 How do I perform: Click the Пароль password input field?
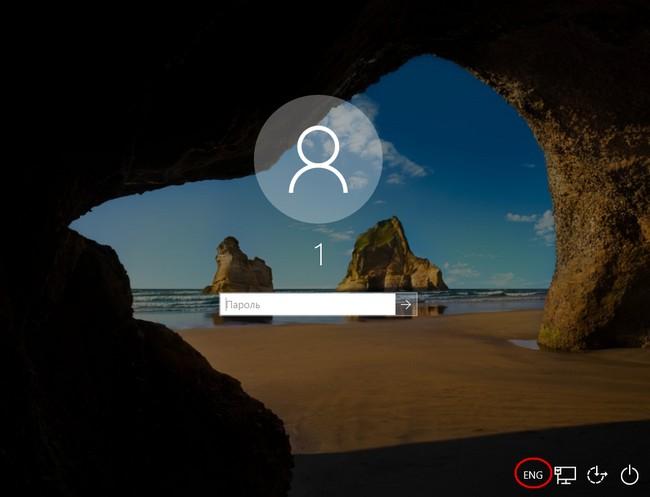coord(307,305)
